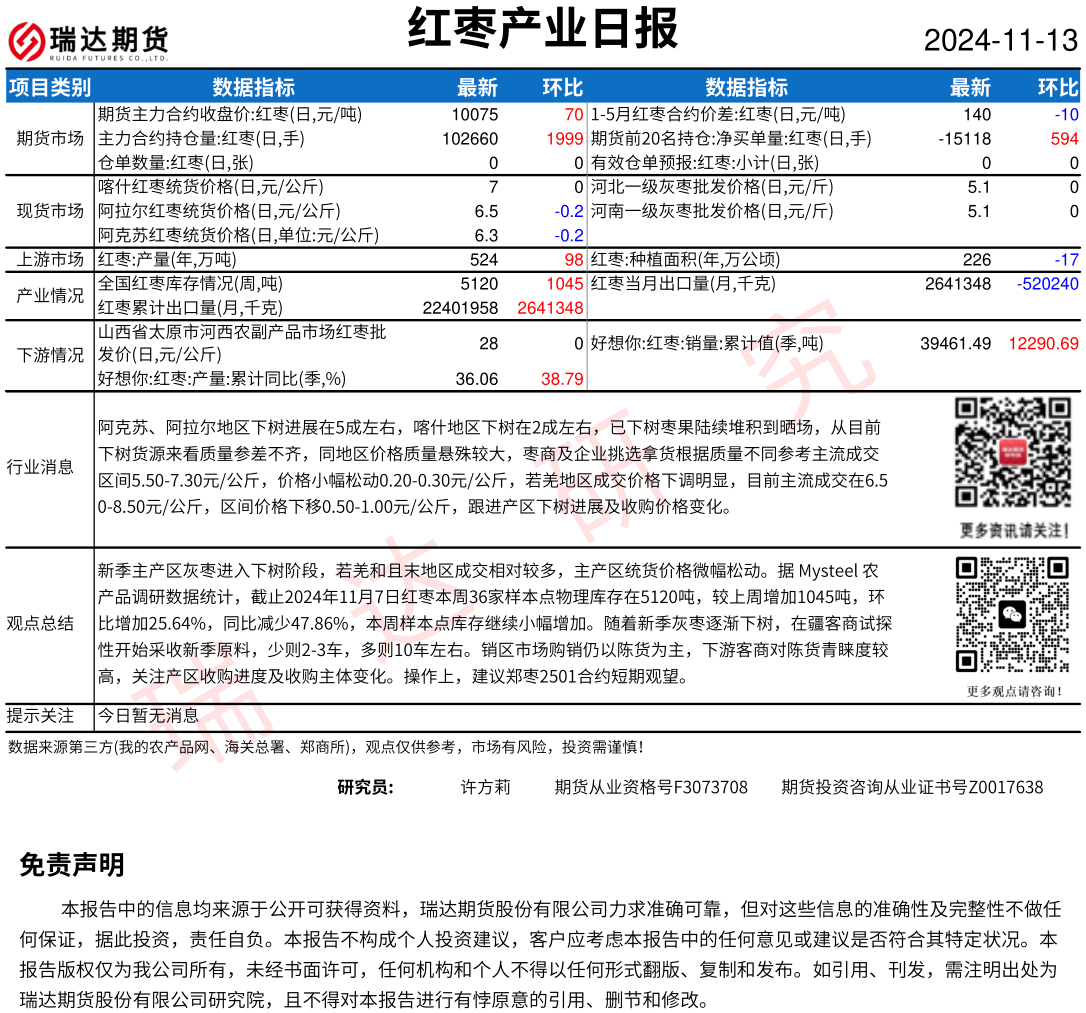Click researcher name 许方莉
1086x1013 pixels.
tap(485, 787)
